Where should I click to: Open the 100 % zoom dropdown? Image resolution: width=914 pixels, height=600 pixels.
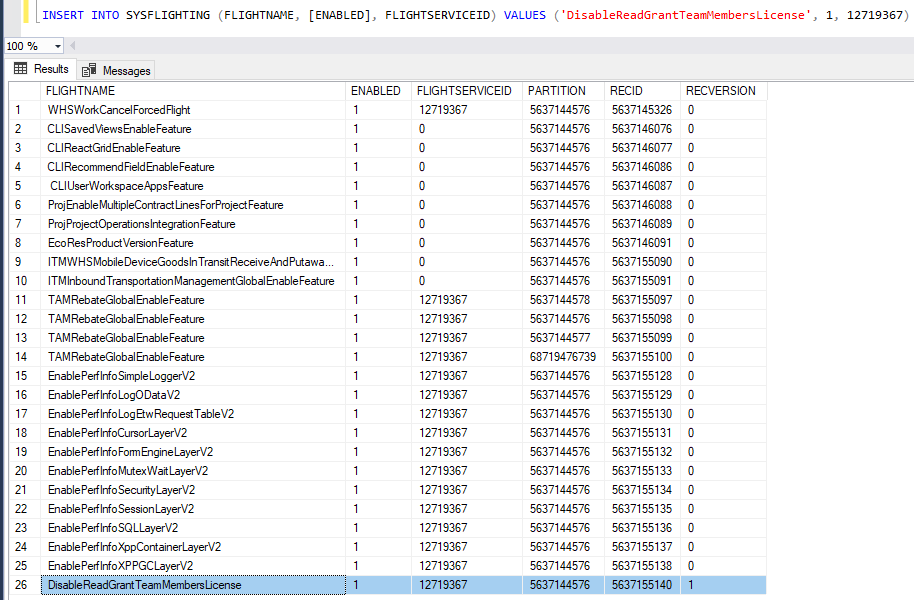click(57, 46)
